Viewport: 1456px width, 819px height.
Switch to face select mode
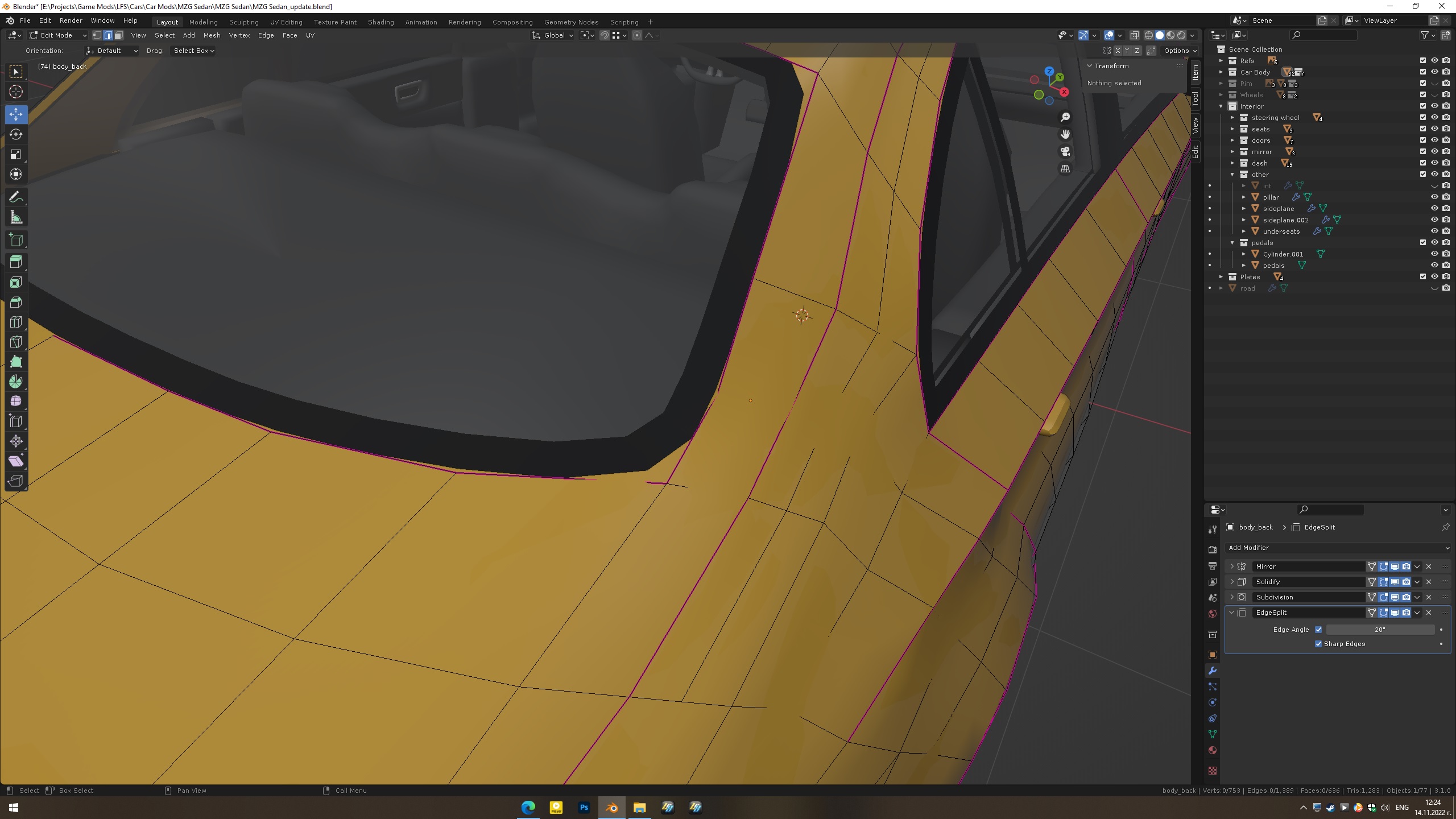point(119,35)
